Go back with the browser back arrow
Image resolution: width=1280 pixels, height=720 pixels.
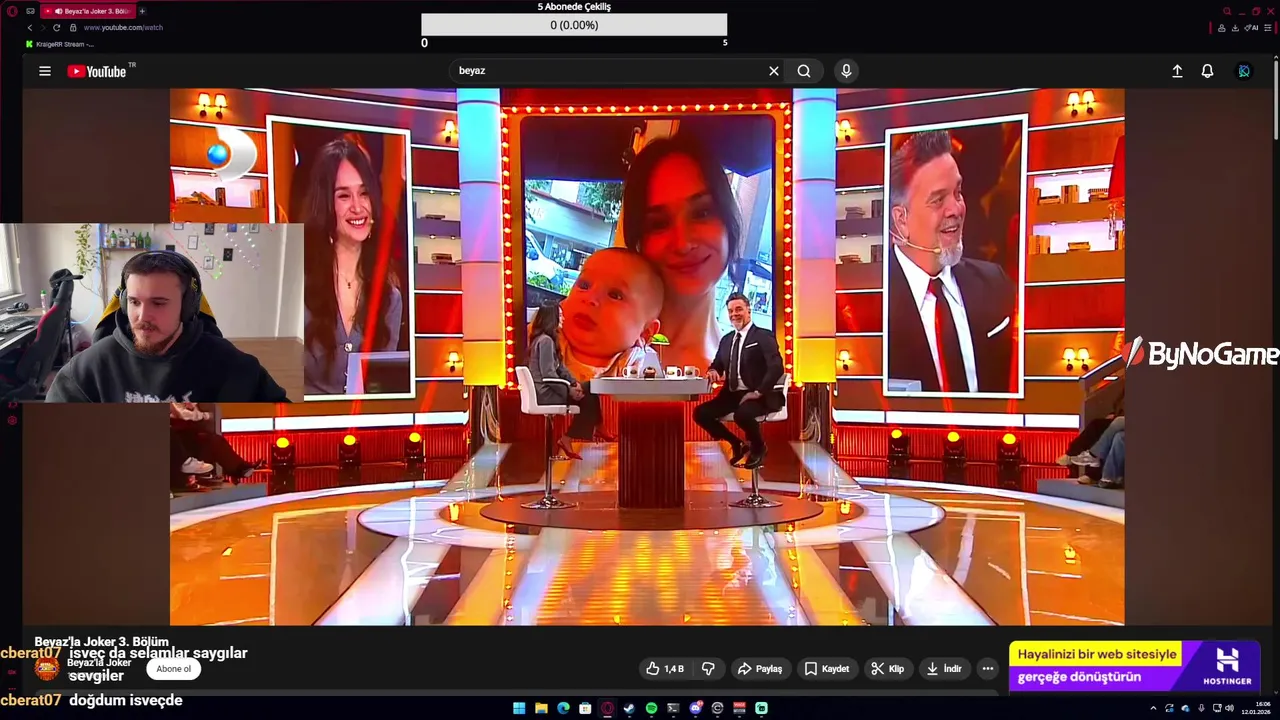tap(30, 28)
